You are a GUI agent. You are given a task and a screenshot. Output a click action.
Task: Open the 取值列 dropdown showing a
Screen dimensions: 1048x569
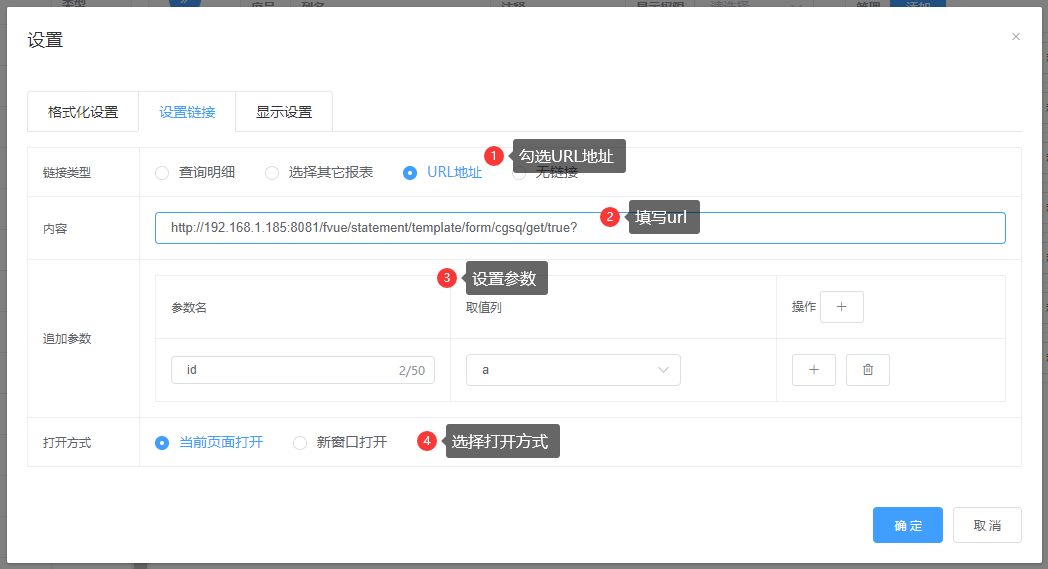click(573, 370)
